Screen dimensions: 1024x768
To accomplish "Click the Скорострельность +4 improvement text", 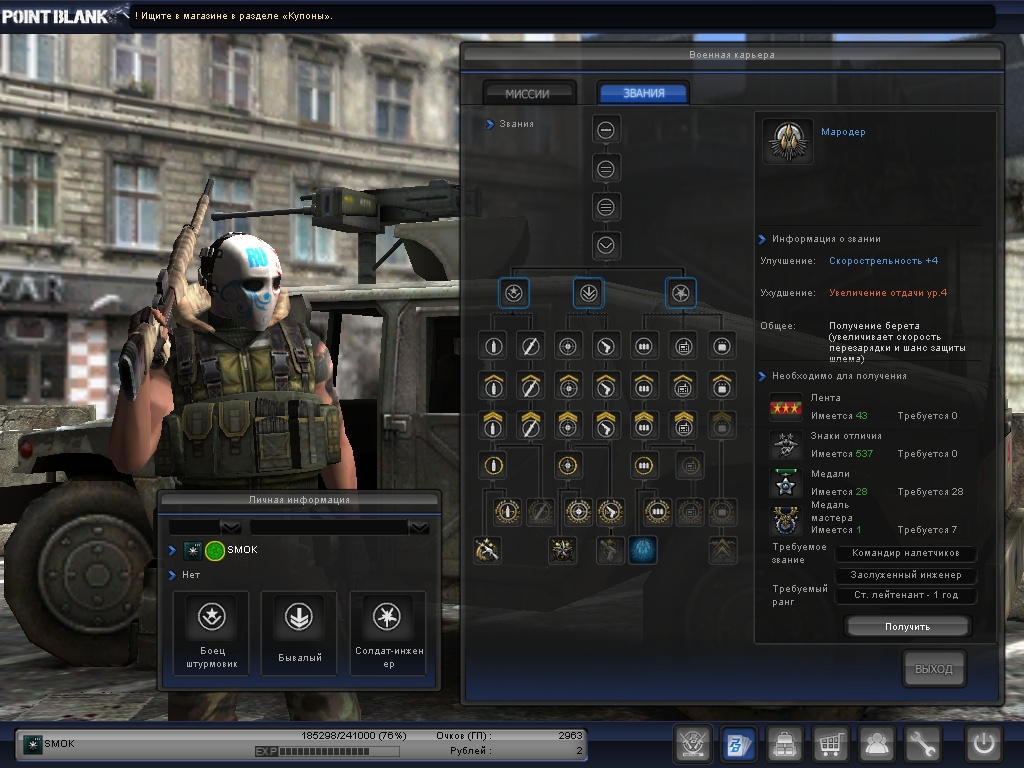I will tap(883, 261).
